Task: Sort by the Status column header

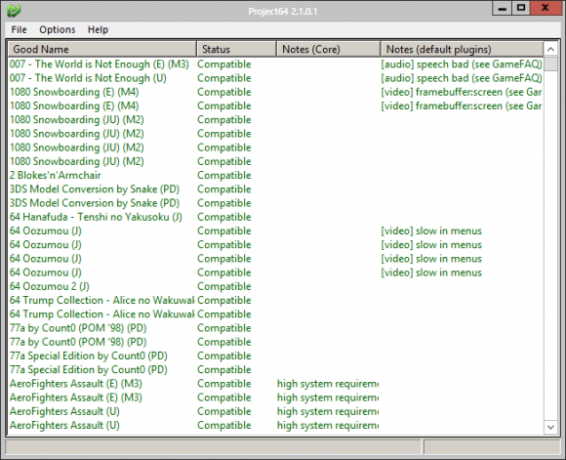Action: click(x=236, y=49)
